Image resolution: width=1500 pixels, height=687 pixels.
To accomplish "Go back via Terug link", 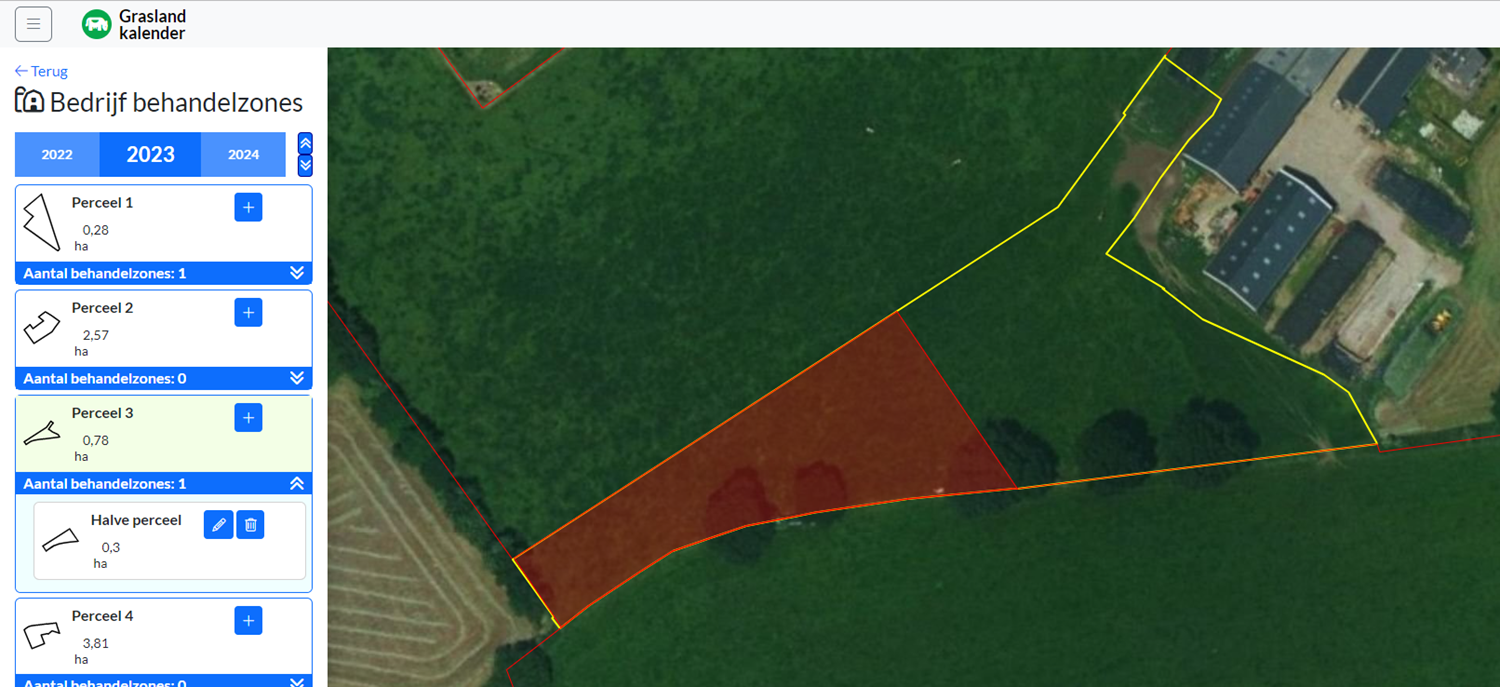I will [x=41, y=71].
